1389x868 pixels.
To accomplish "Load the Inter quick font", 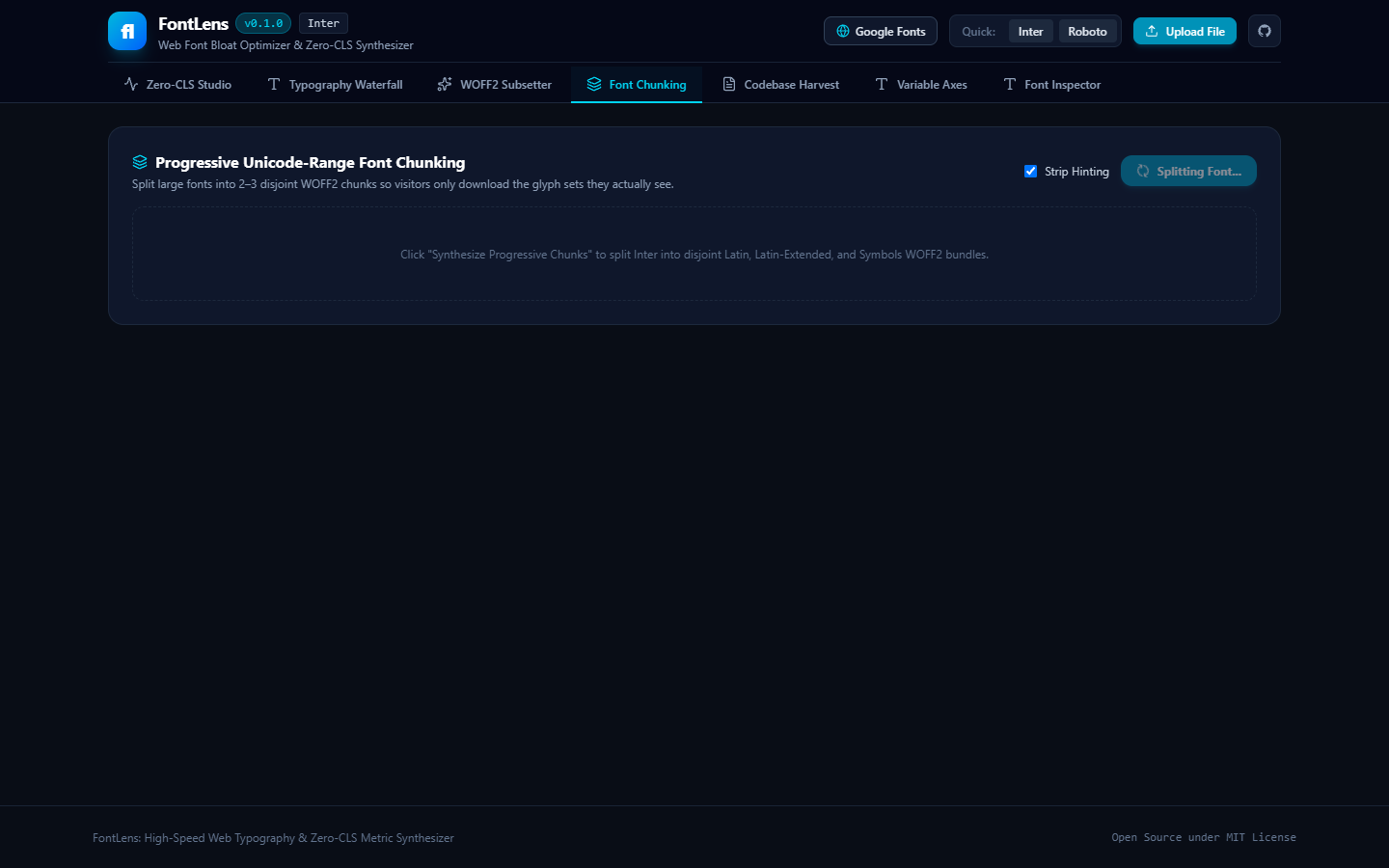I will [x=1030, y=31].
